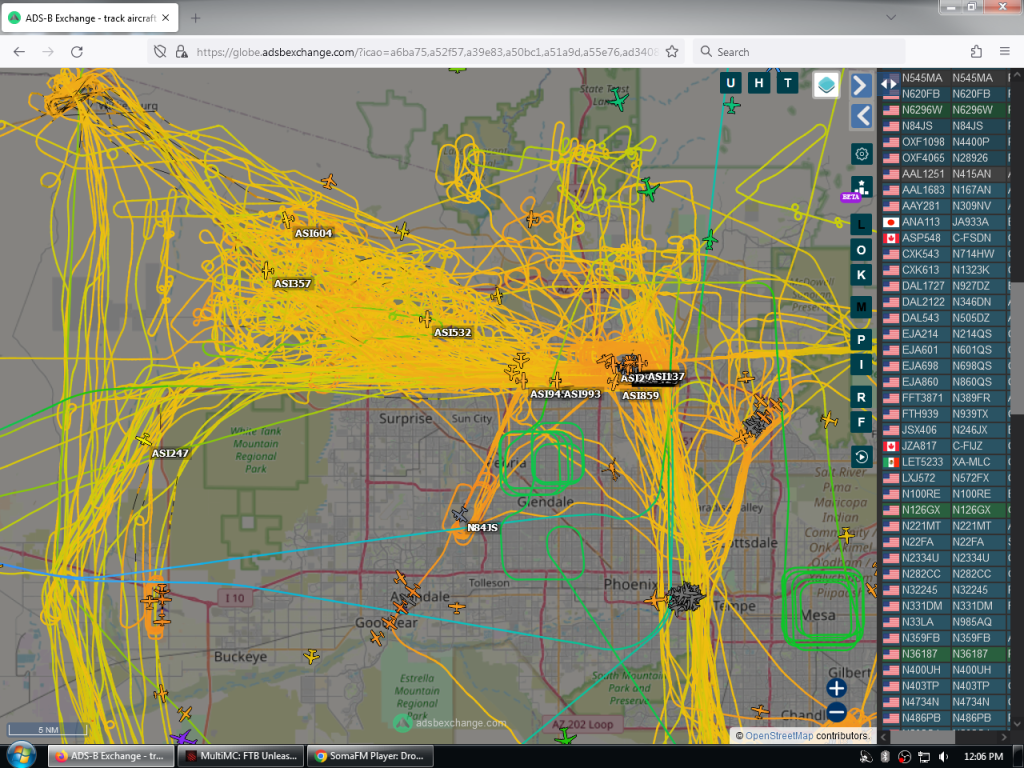View site security lock information

(x=182, y=52)
